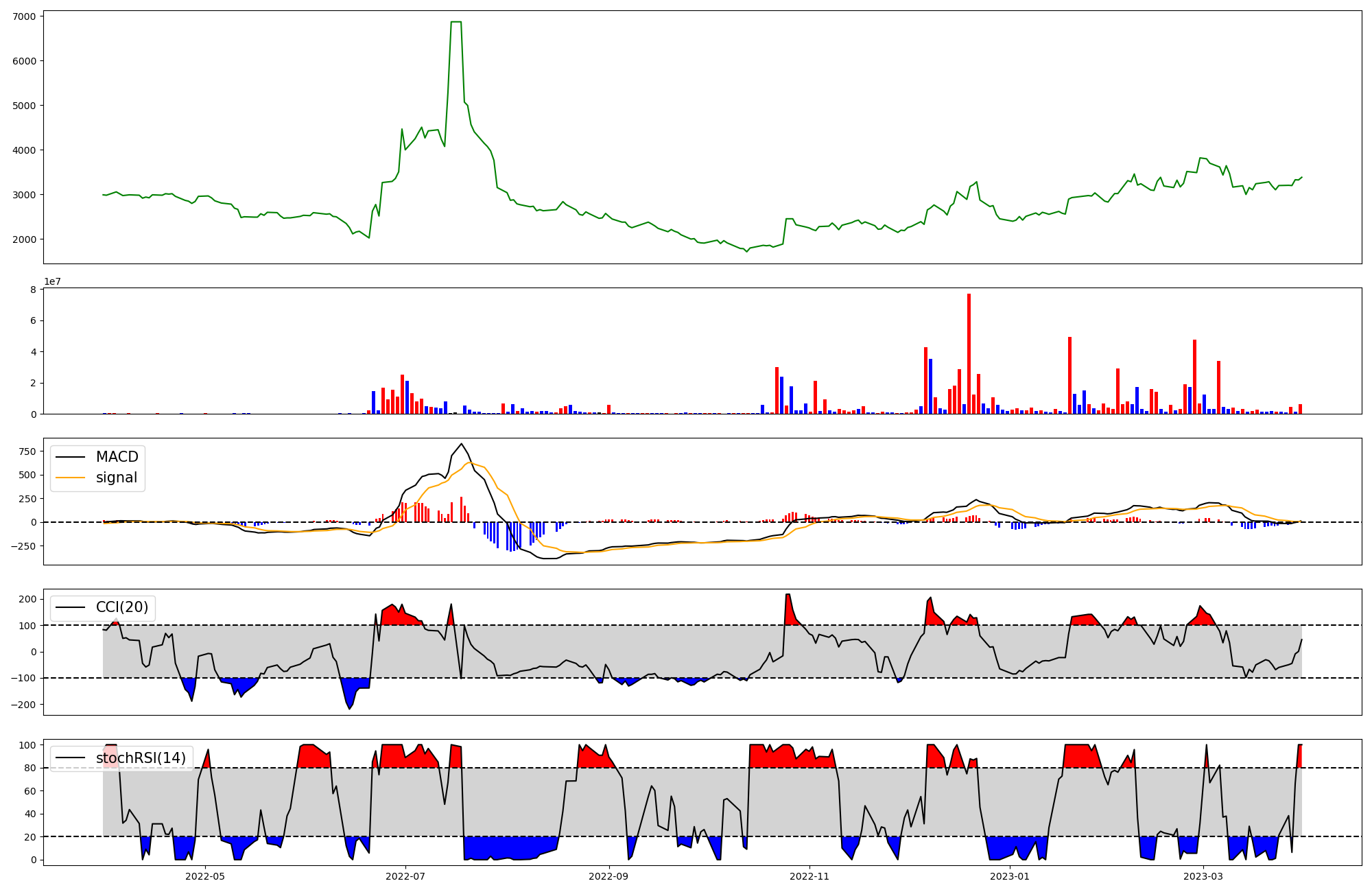Click the 2023-01 x-axis label
Image resolution: width=1372 pixels, height=892 pixels.
1010,876
